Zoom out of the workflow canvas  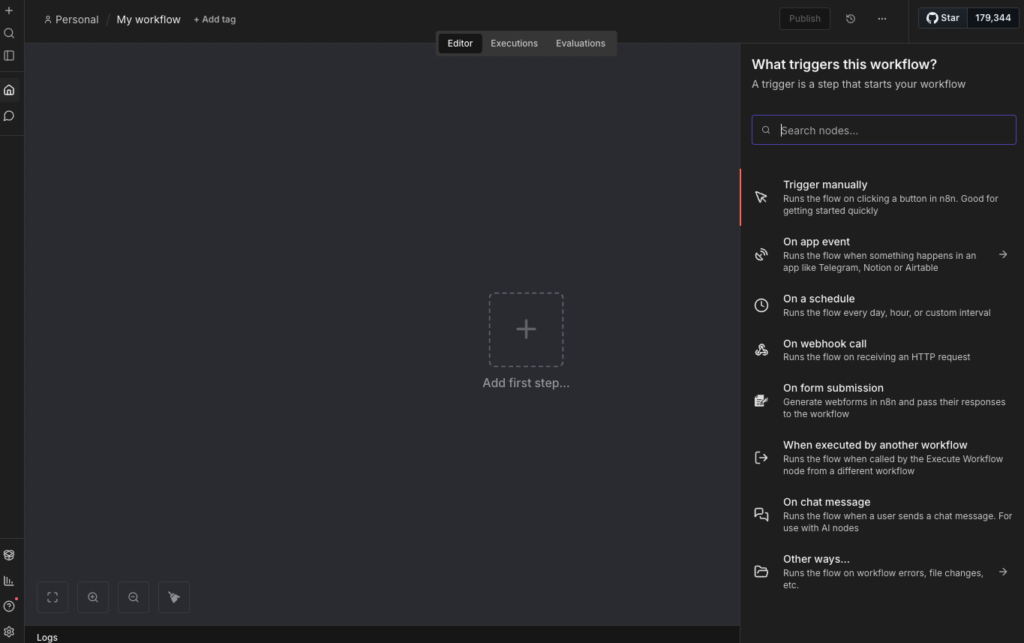[133, 597]
